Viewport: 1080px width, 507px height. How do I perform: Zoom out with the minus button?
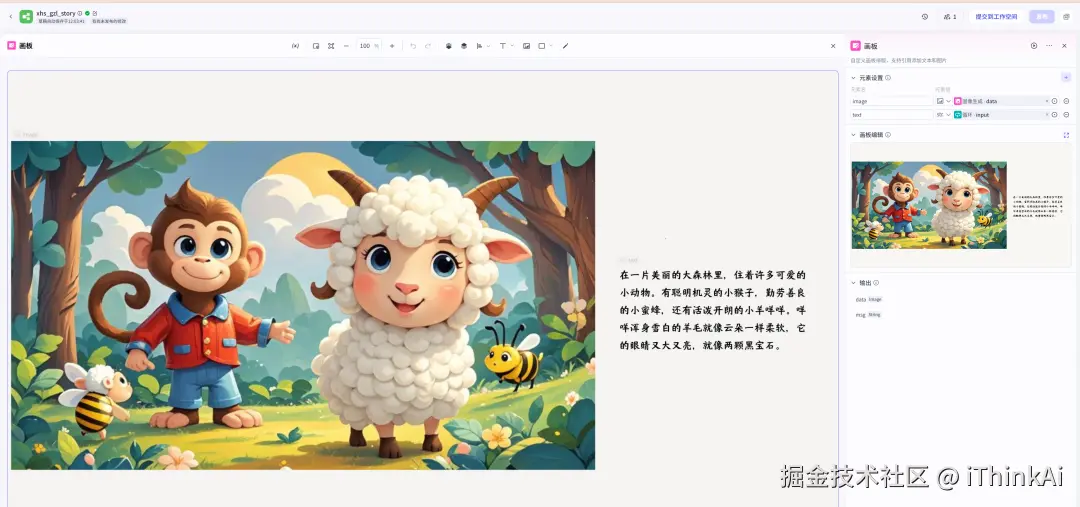[x=346, y=46]
